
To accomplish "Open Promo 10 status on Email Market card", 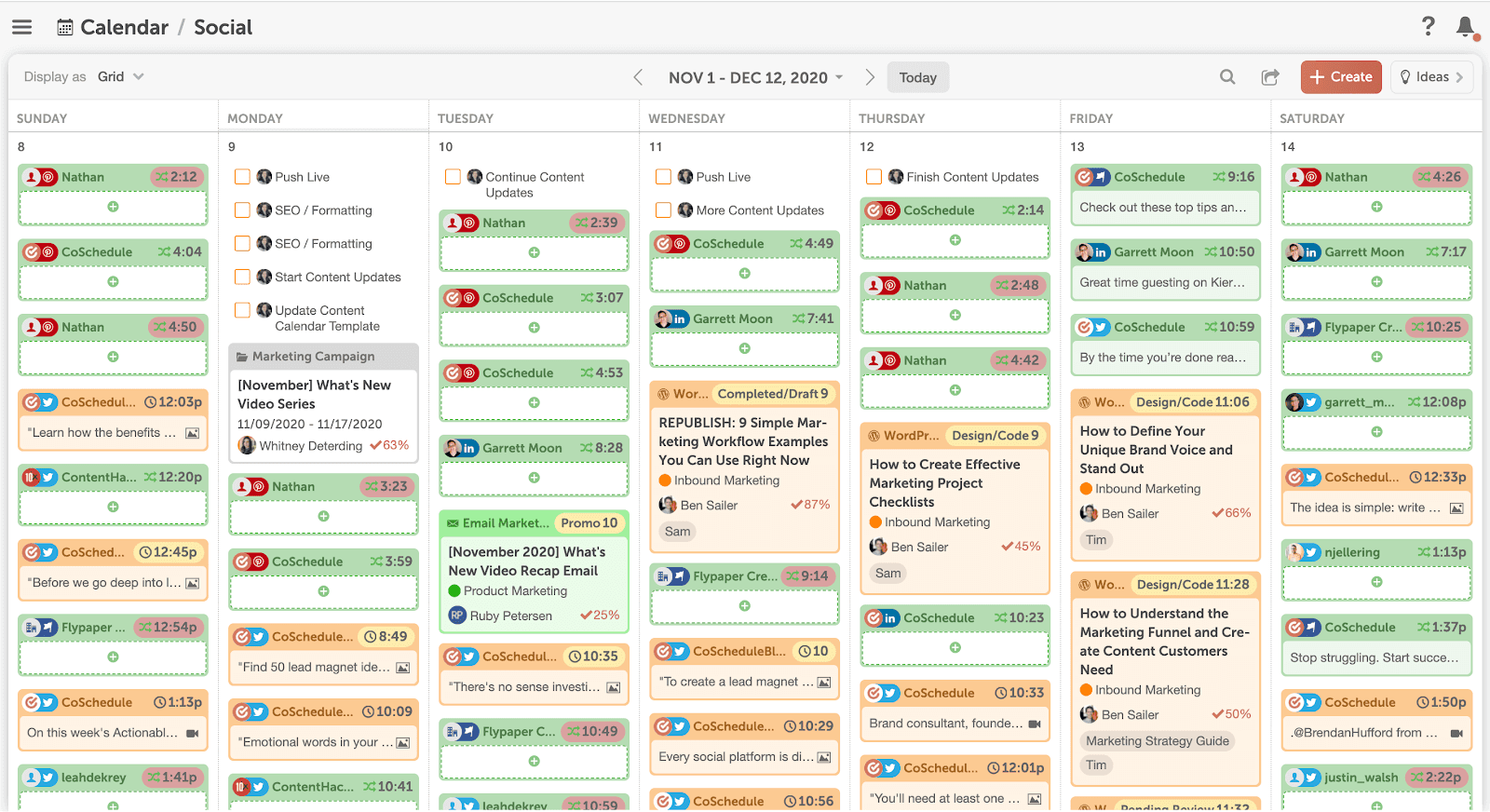I will click(x=589, y=523).
